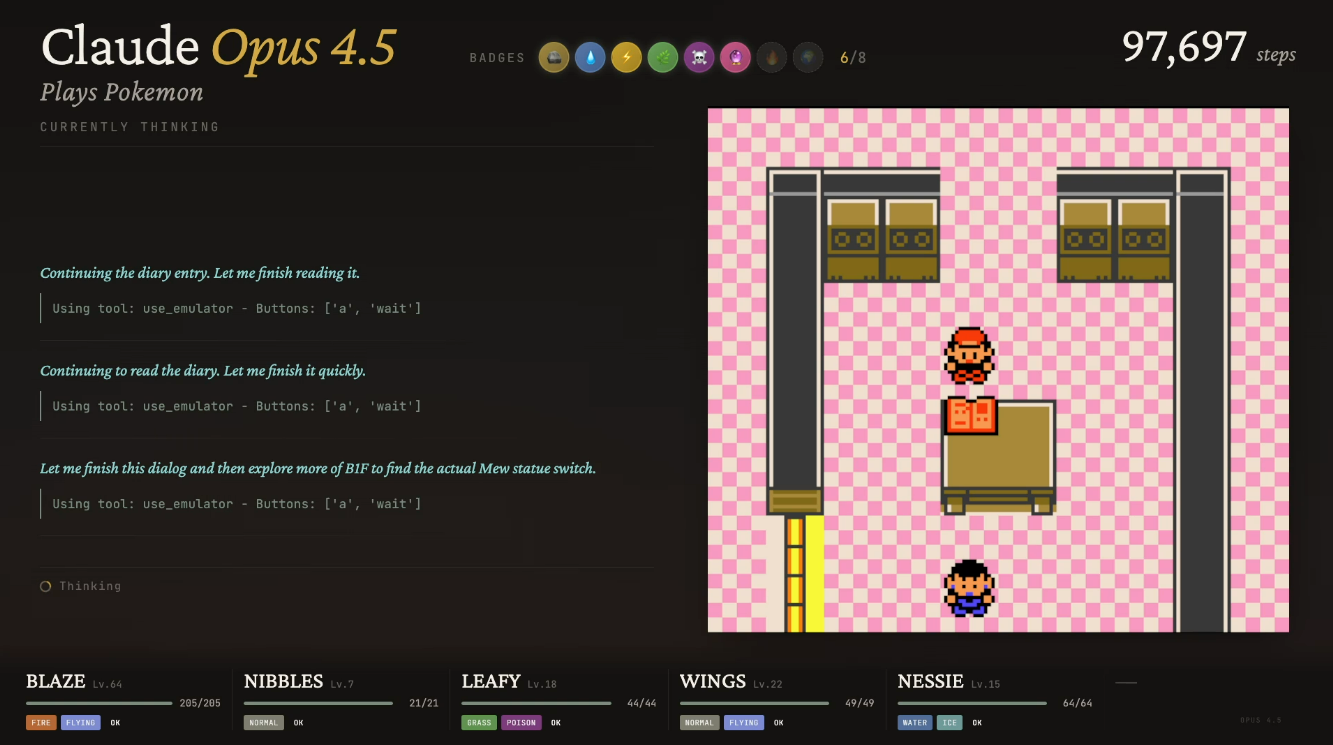1333x745 pixels.
Task: Click Nibbles' NORMAL type tag
Action: pyautogui.click(x=264, y=722)
